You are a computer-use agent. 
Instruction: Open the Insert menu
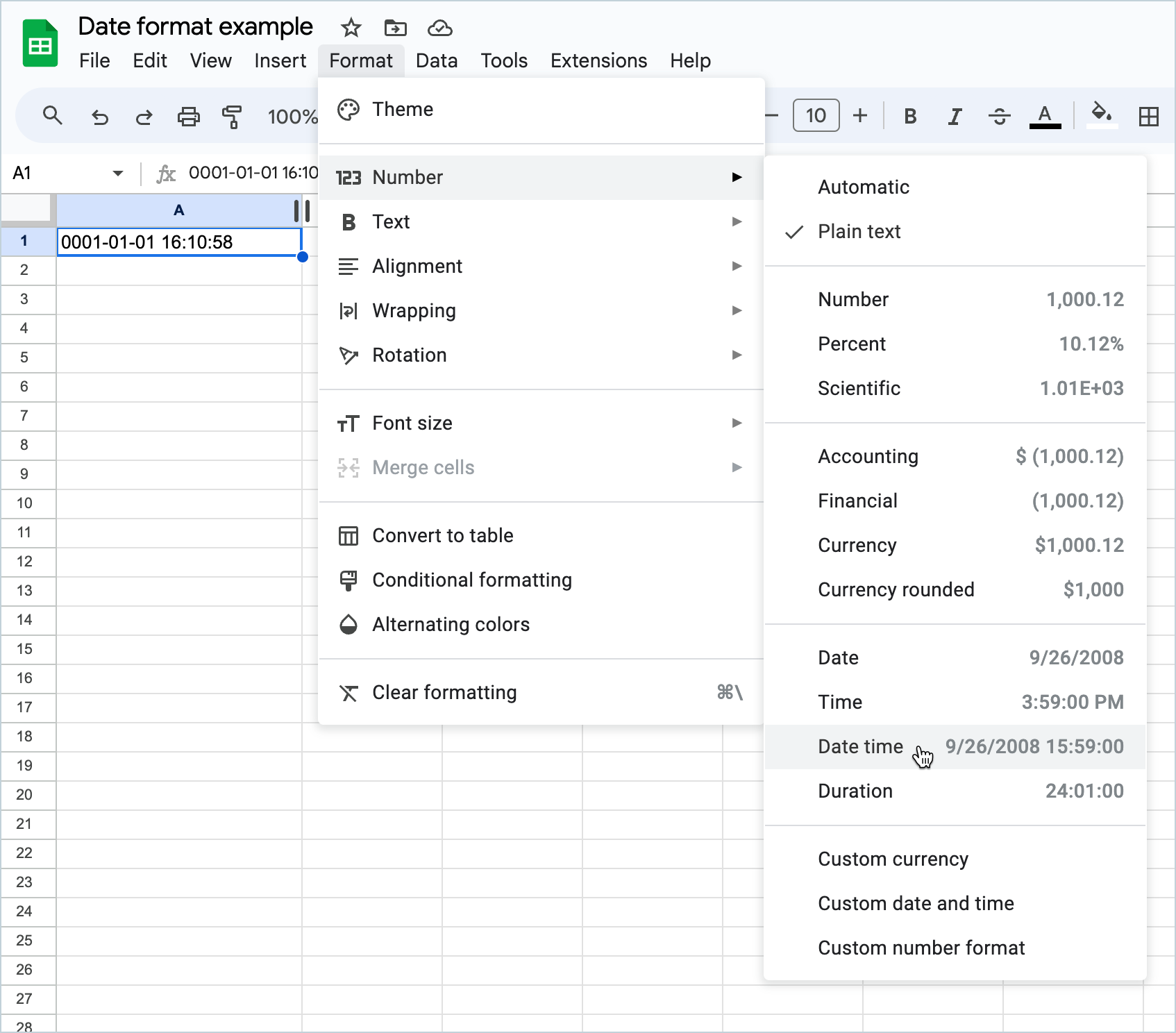click(280, 60)
